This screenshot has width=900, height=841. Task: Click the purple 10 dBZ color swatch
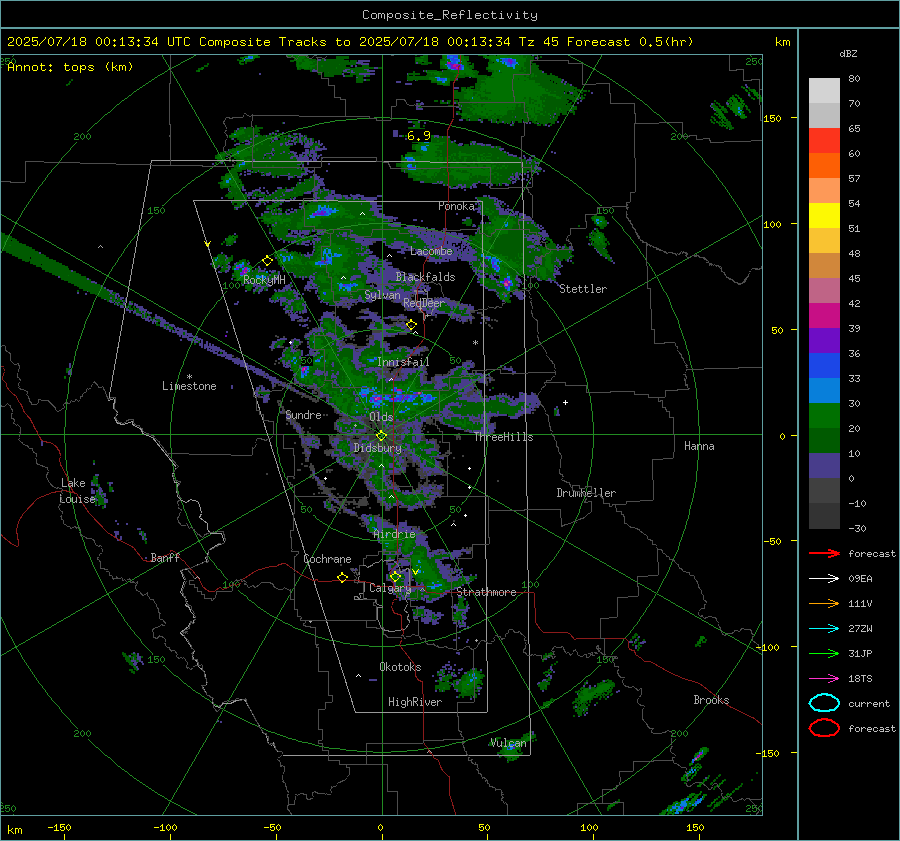click(824, 465)
